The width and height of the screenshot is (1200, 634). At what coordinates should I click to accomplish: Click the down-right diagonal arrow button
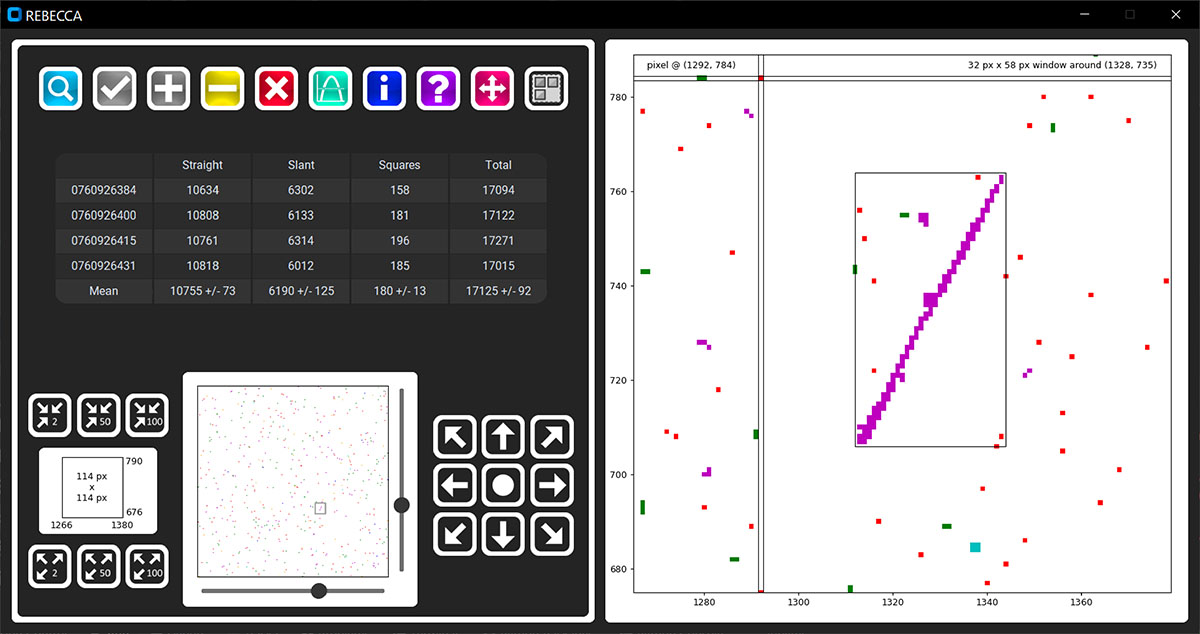click(x=552, y=535)
